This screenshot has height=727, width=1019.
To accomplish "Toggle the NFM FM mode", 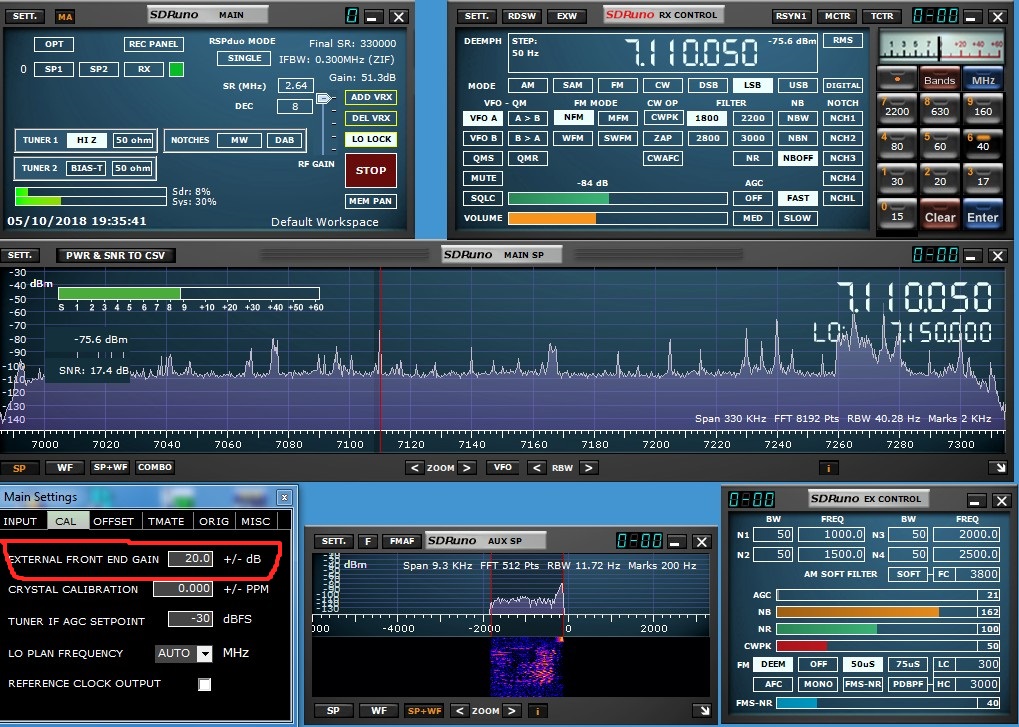I will [573, 118].
